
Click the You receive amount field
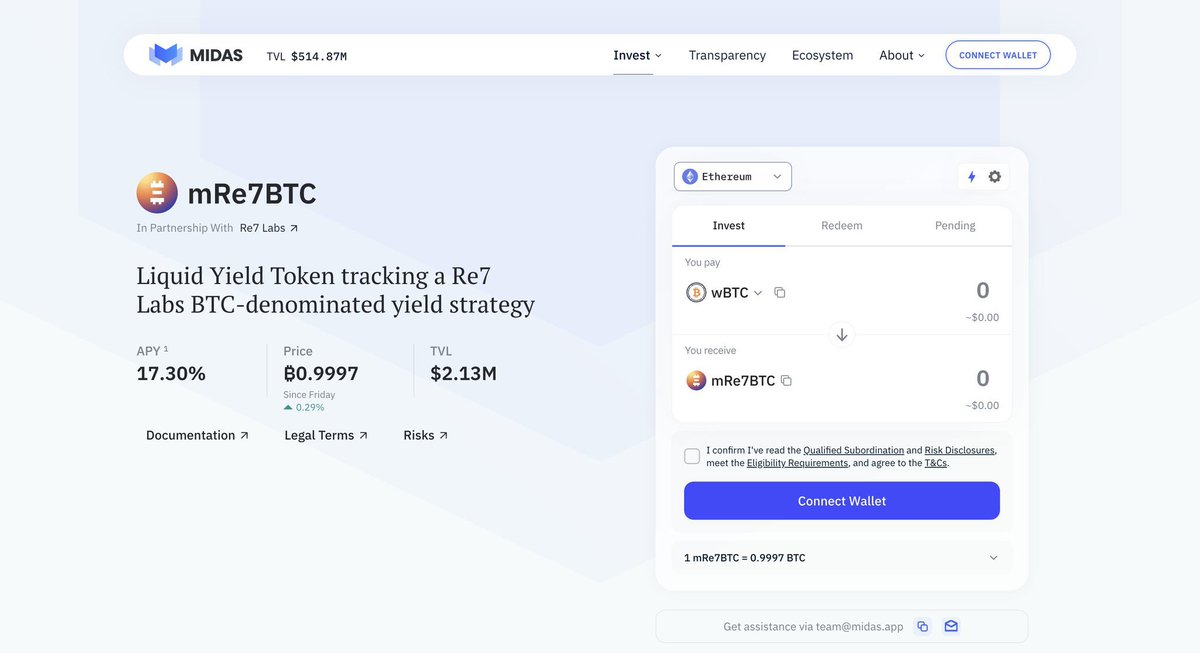point(983,379)
